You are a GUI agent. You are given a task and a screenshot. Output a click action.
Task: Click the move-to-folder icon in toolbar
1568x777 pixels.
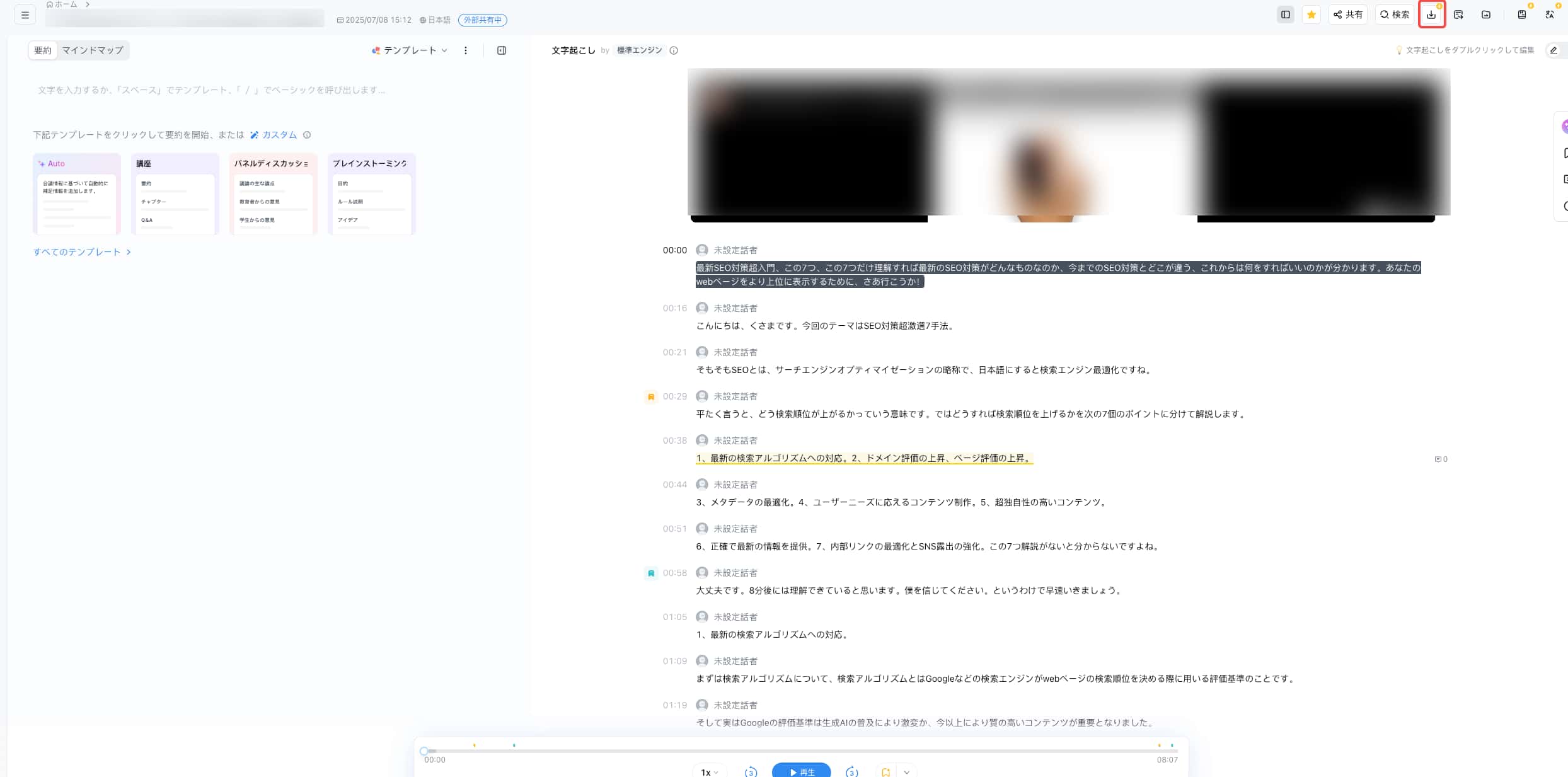coord(1486,14)
